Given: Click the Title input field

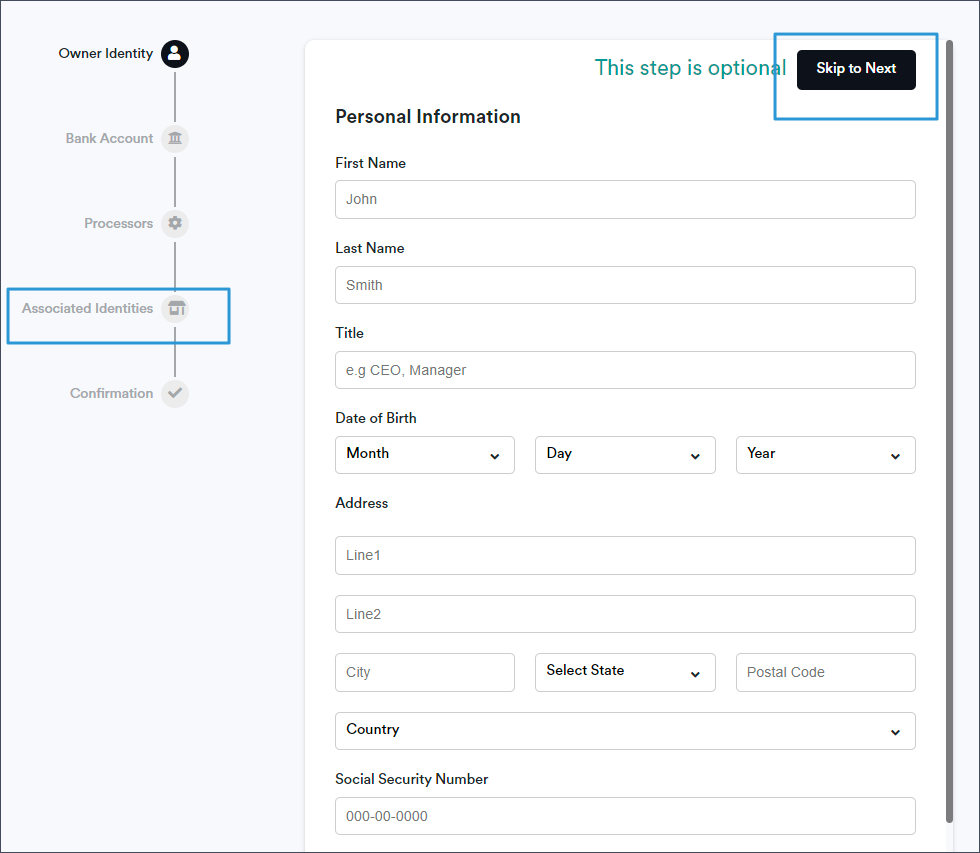Looking at the screenshot, I should pyautogui.click(x=625, y=370).
